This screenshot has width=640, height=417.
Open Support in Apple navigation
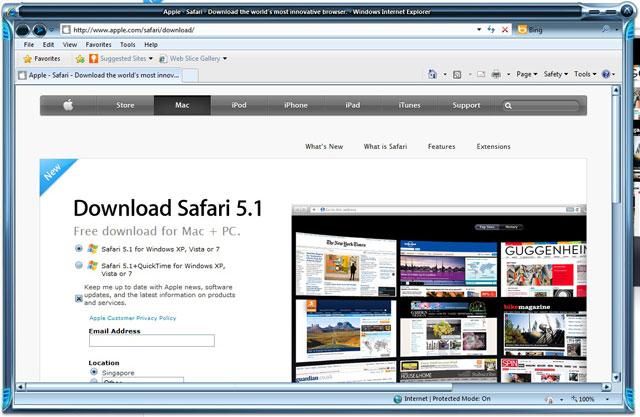[466, 105]
